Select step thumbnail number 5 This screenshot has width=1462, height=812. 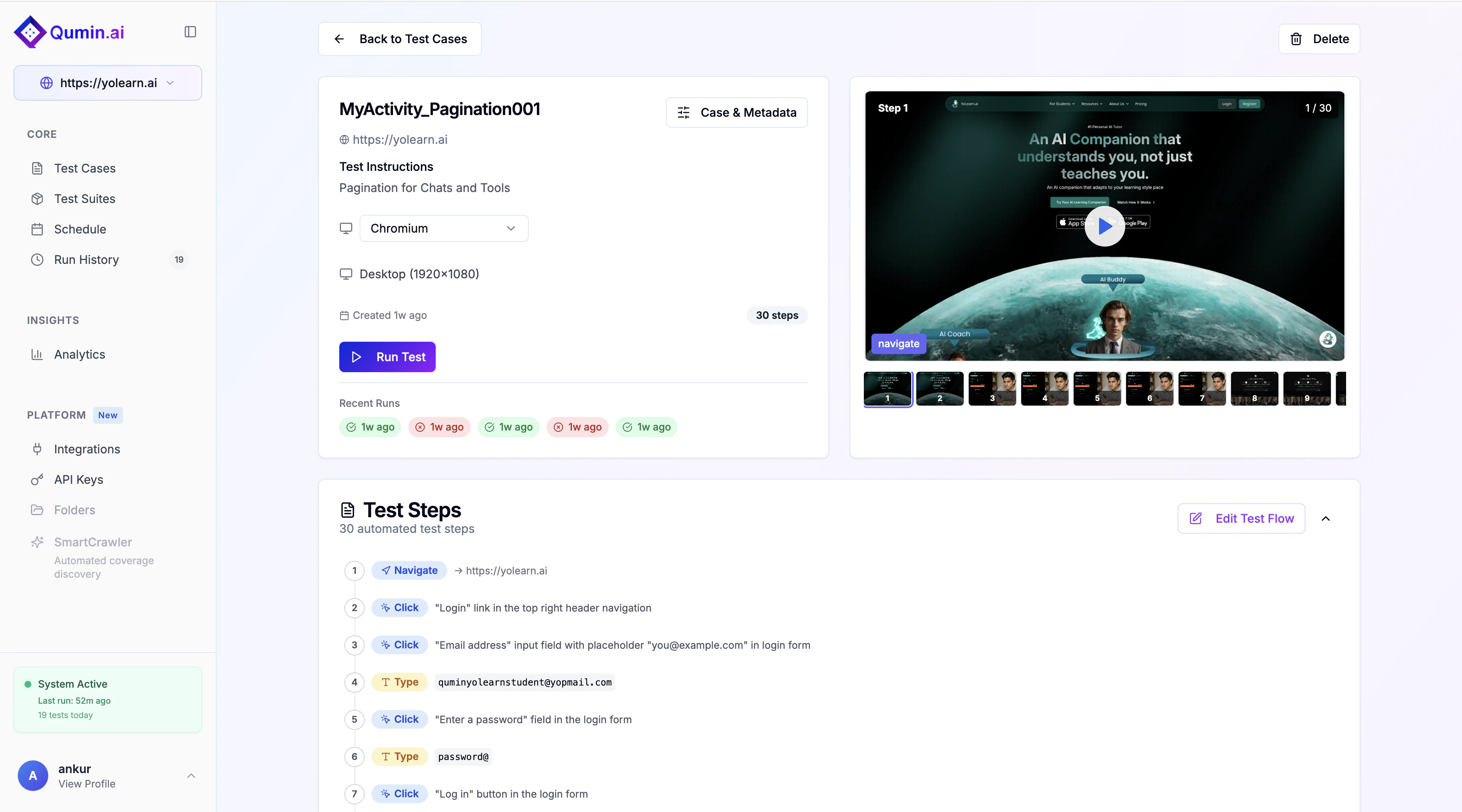(x=1097, y=389)
